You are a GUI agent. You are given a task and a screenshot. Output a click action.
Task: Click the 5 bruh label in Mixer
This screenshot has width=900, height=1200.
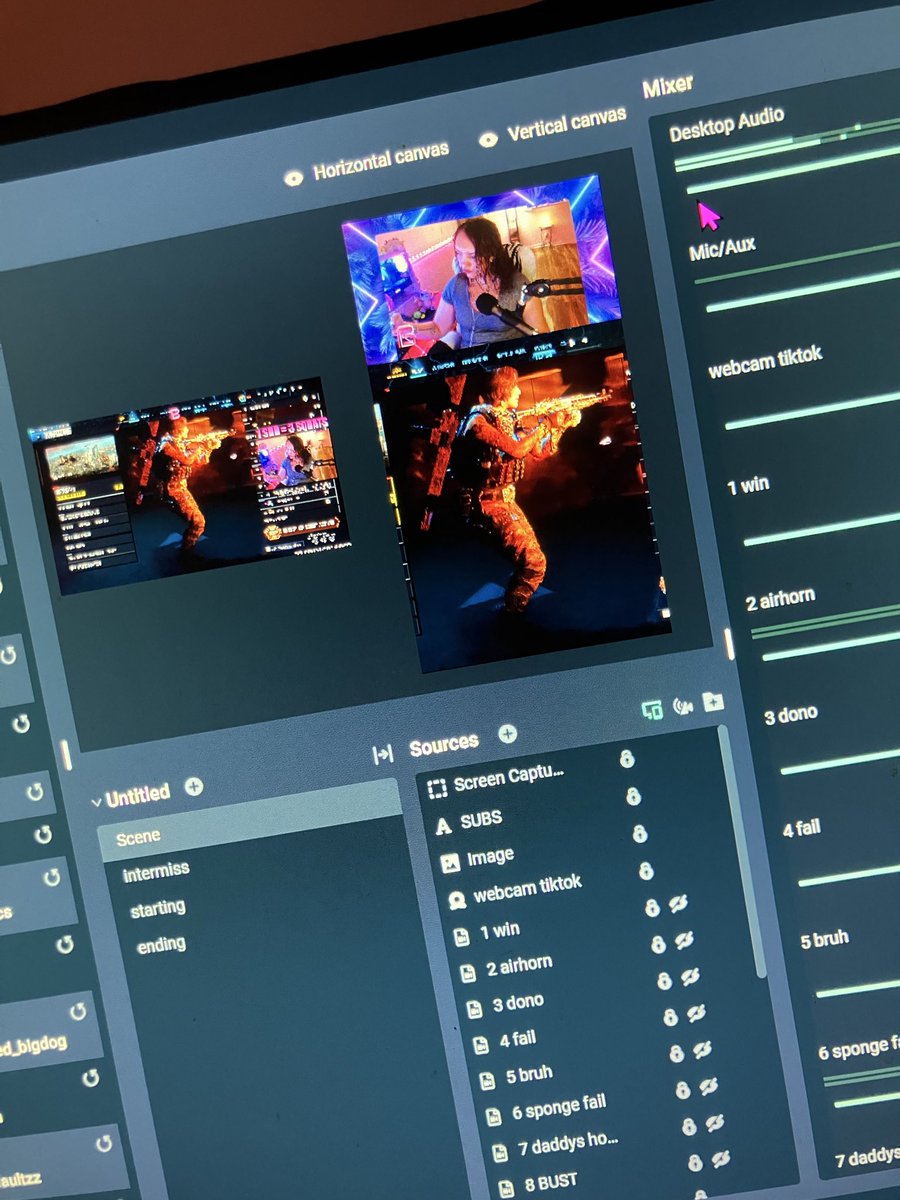coord(825,940)
